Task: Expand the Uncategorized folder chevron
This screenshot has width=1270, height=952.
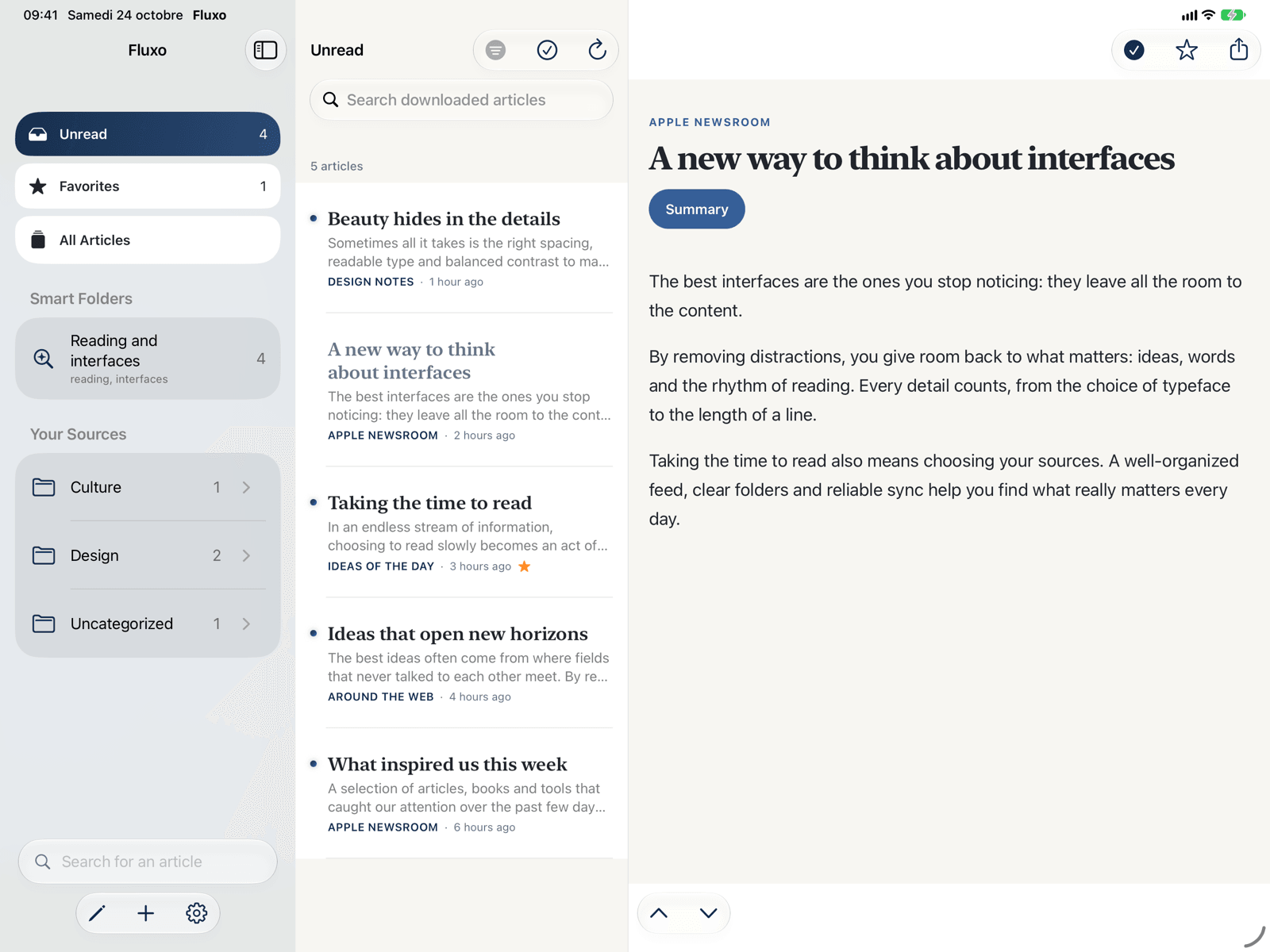Action: 246,624
